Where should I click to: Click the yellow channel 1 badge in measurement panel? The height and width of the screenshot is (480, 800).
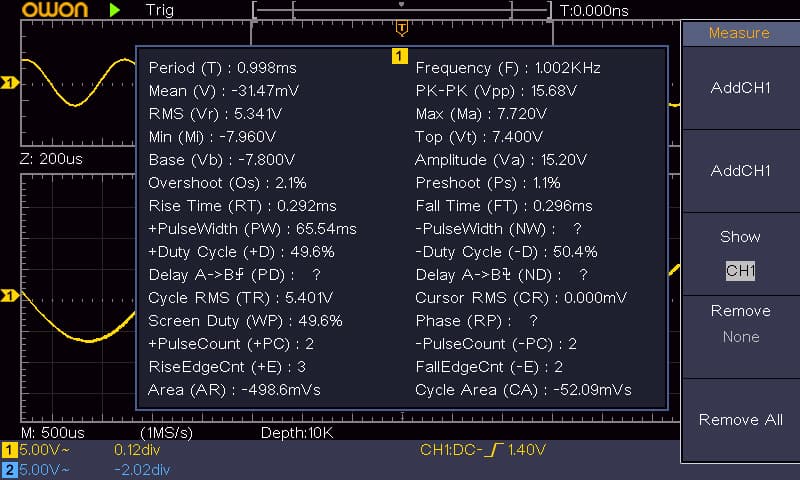point(399,56)
